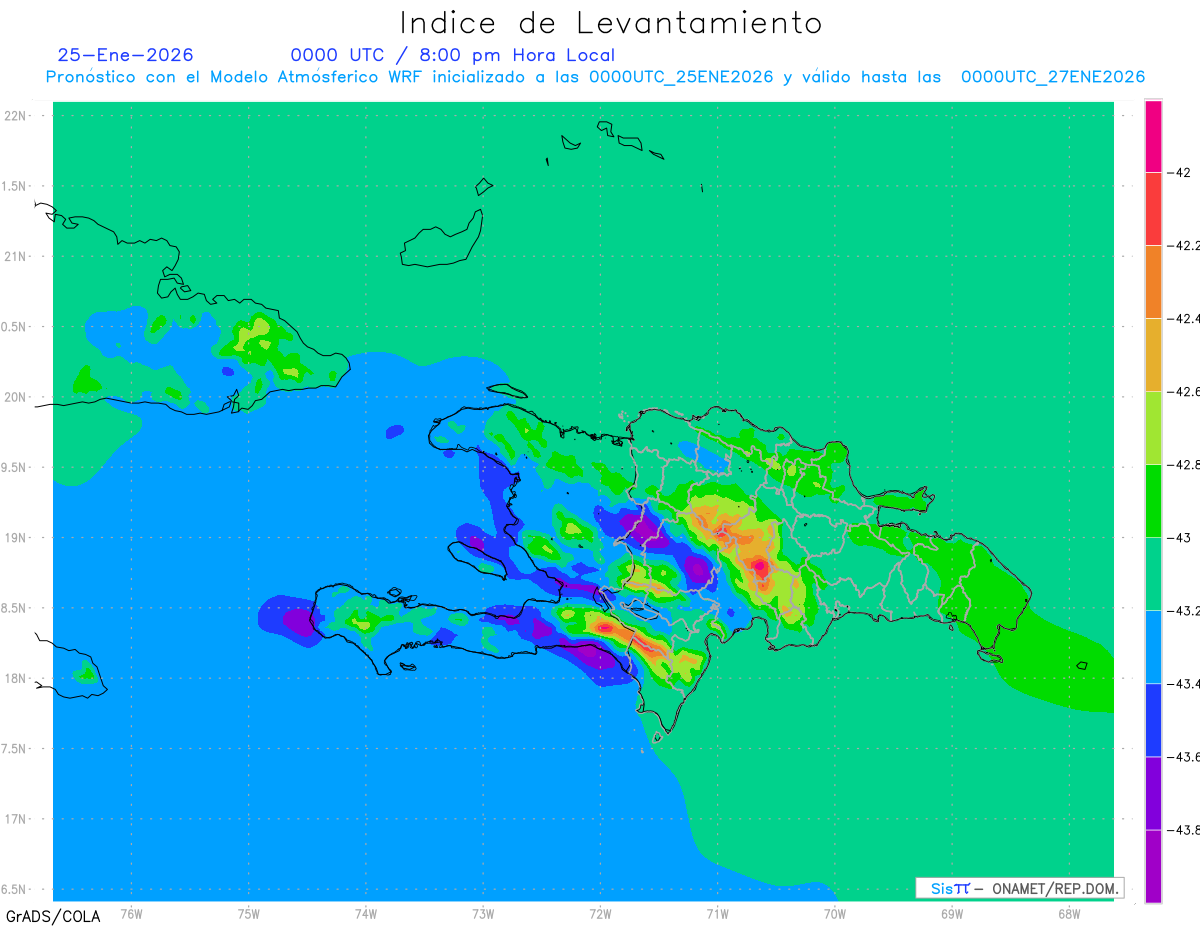Click '0000 UTC / 8:00 pm Hora Local' text
This screenshot has width=1200, height=927.
[x=453, y=55]
